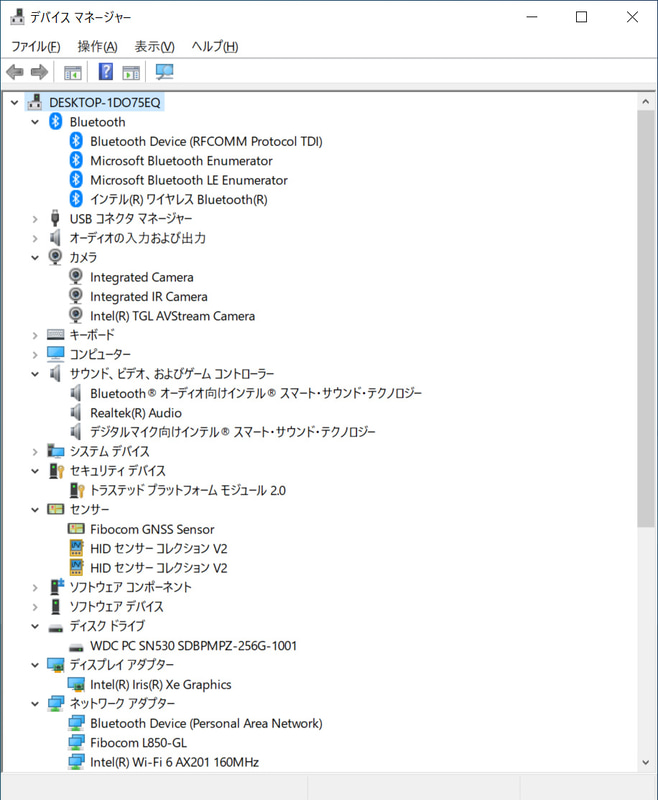
Task: Click the Back arrow toolbar icon
Action: [x=15, y=72]
